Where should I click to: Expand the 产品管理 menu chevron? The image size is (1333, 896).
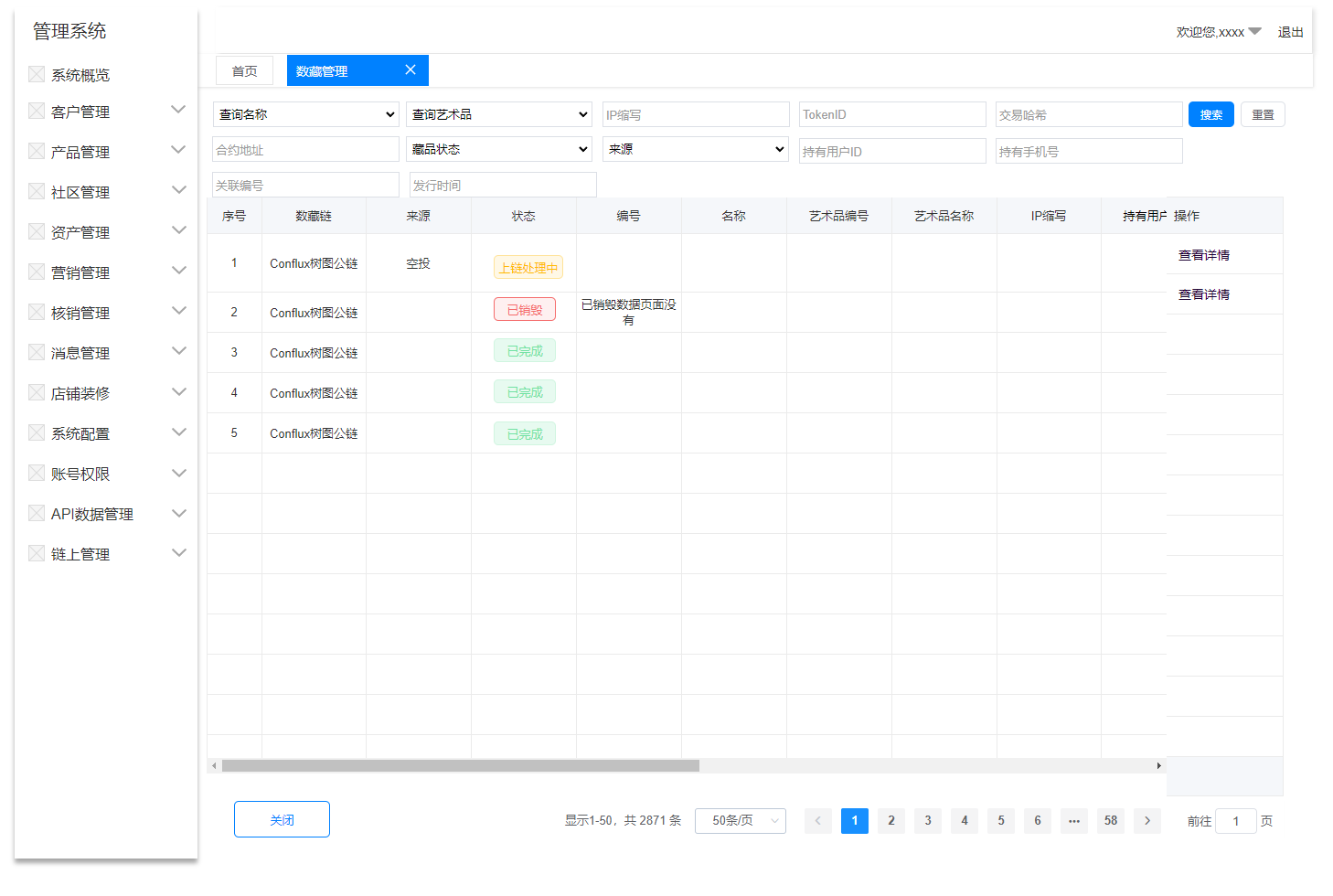178,150
